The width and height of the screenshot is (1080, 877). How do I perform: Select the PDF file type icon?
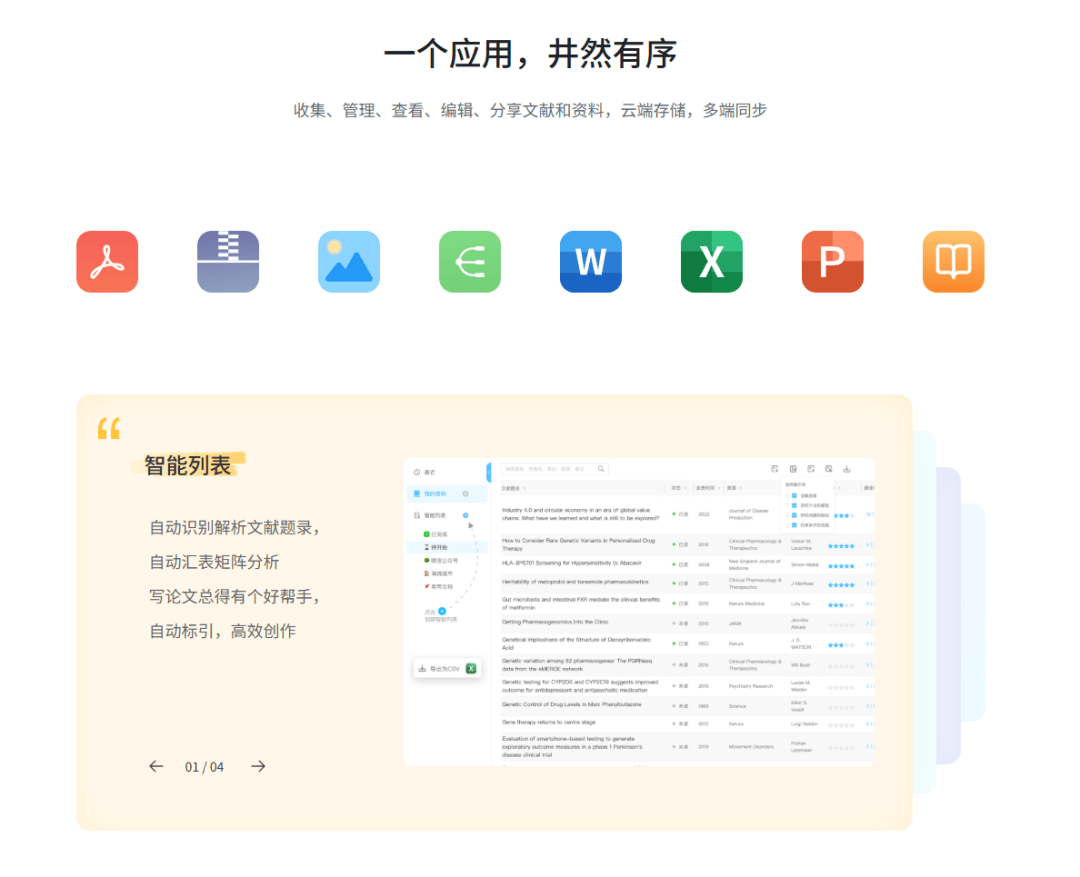(x=107, y=261)
